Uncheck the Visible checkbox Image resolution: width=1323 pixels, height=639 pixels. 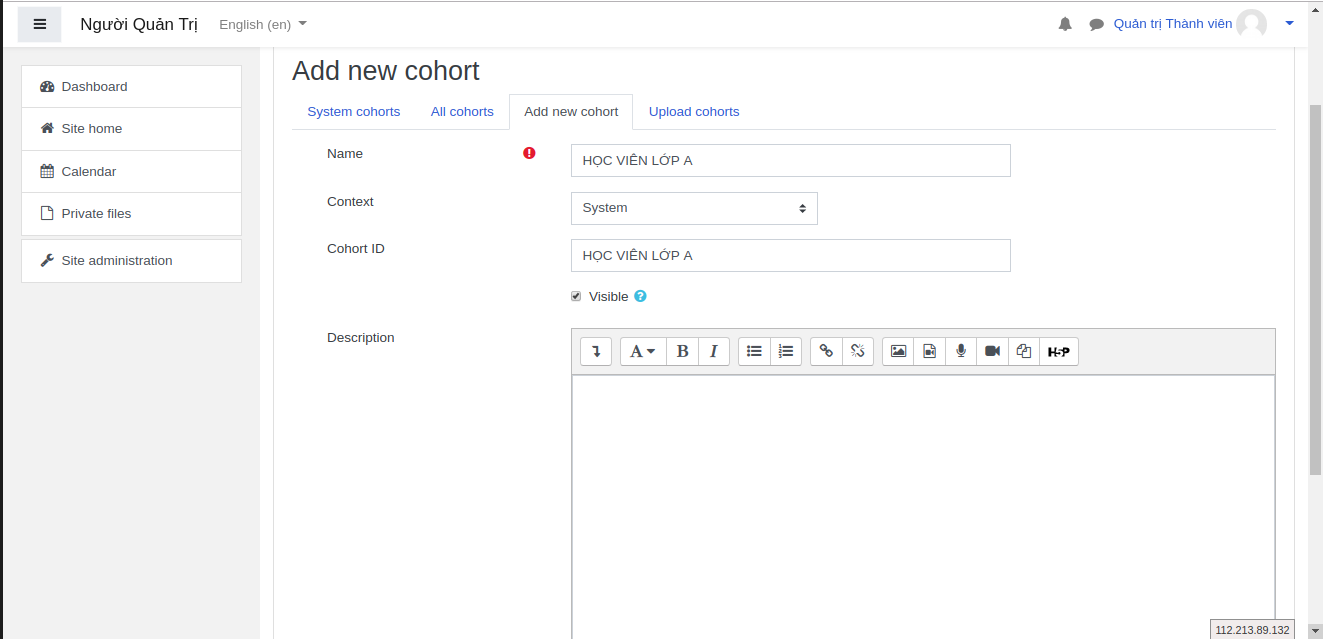coord(576,296)
